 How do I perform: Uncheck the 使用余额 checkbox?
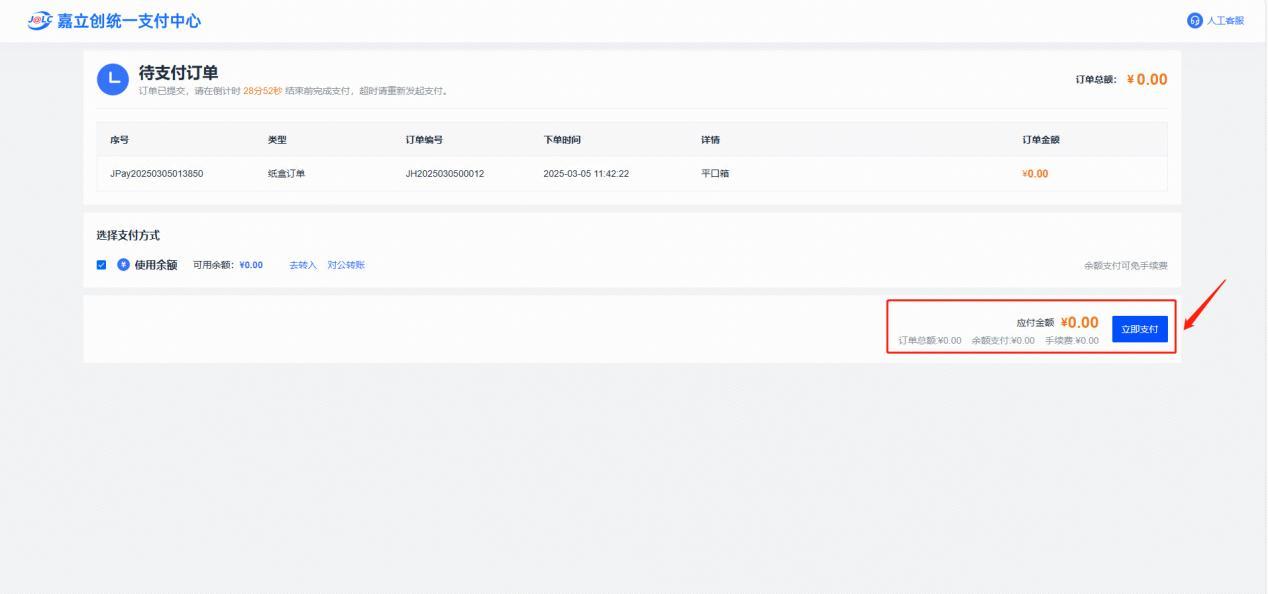[102, 265]
